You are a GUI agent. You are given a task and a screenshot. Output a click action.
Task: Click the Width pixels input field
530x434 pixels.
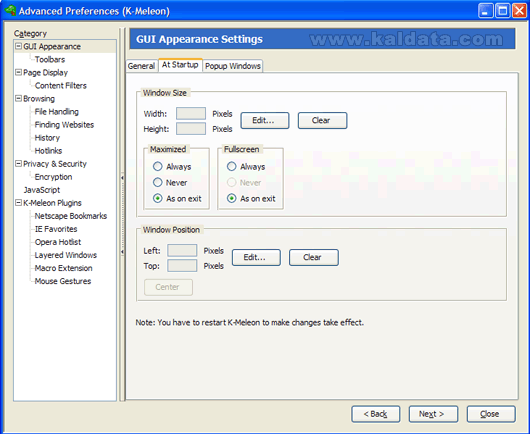pos(191,114)
